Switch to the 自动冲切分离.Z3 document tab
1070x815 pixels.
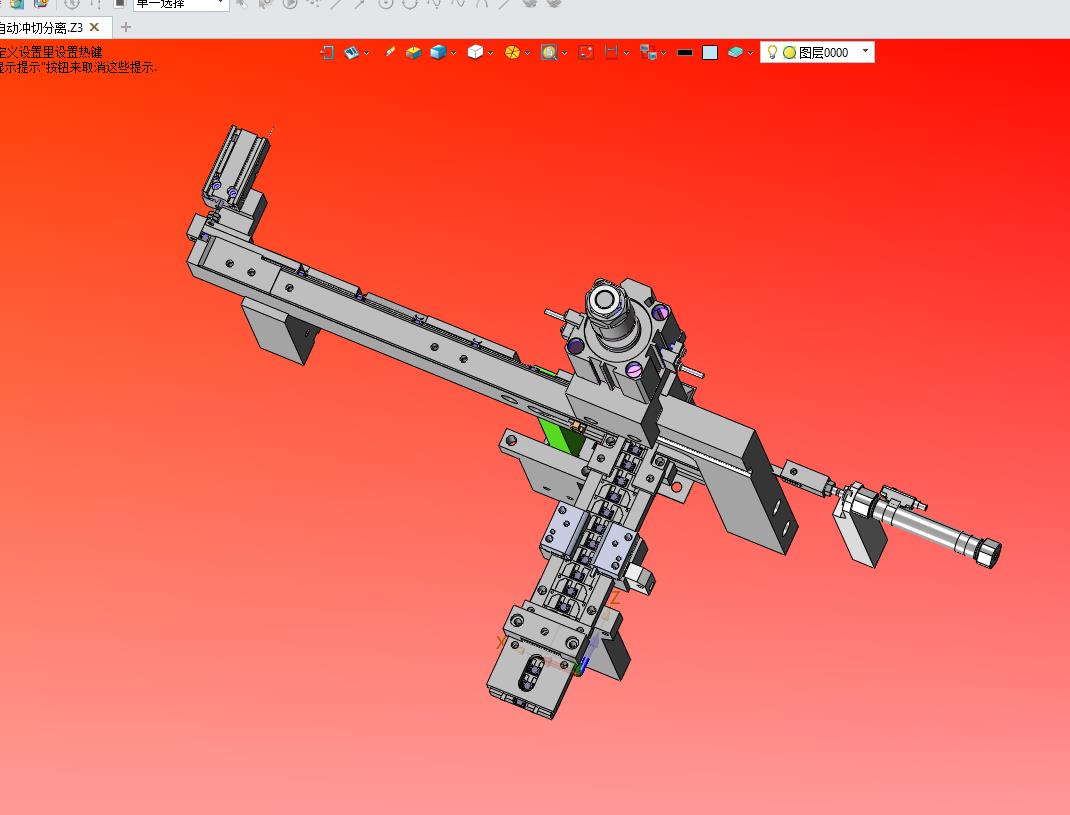(x=41, y=27)
